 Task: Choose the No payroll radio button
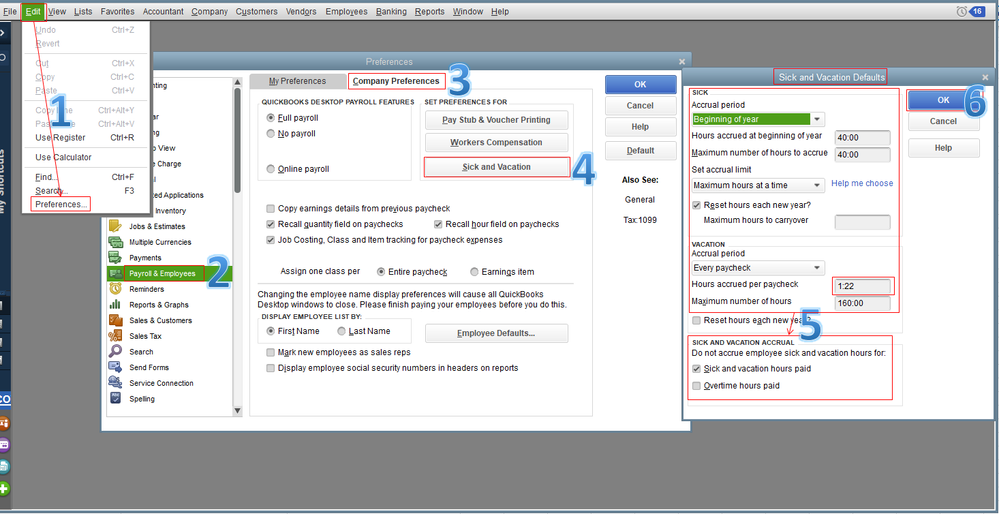[x=271, y=134]
